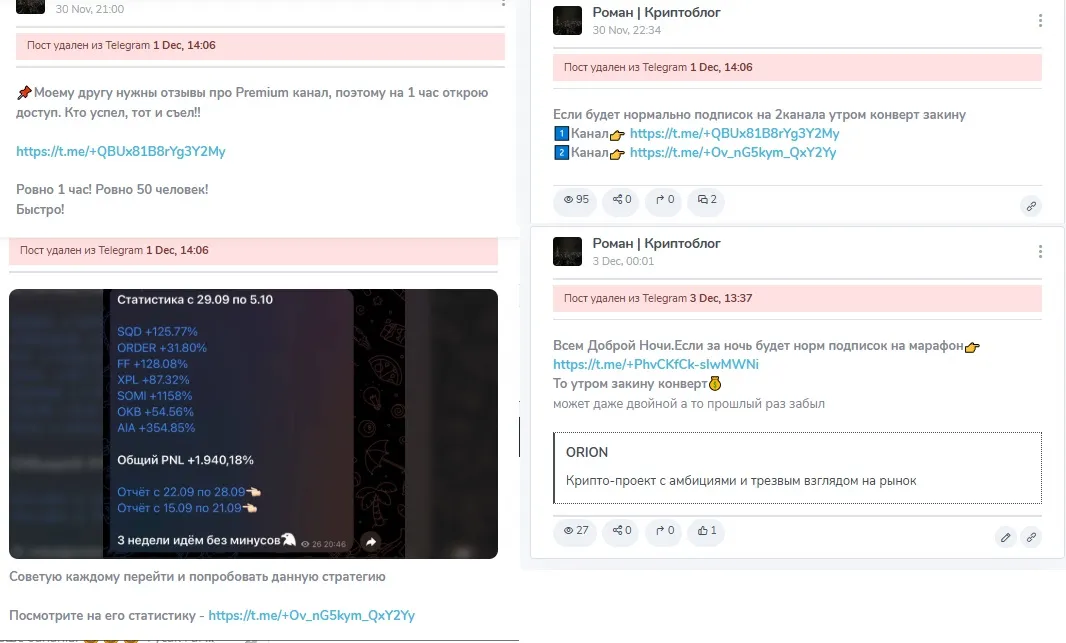Screen dimensions: 1066x643
Task: Open the comments counter showing 2
Action: (706, 200)
